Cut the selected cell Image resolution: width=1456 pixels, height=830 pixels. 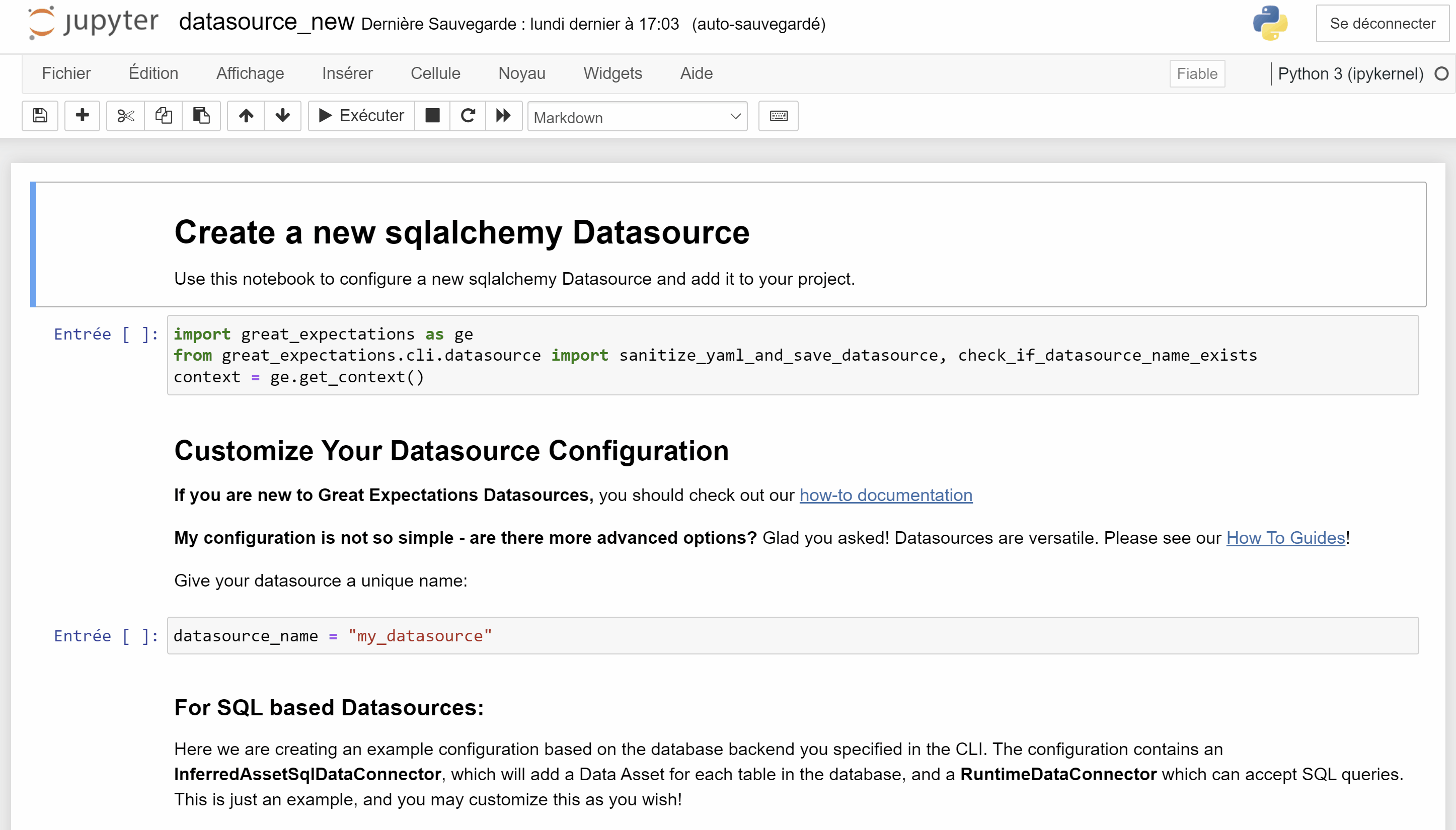(x=125, y=116)
